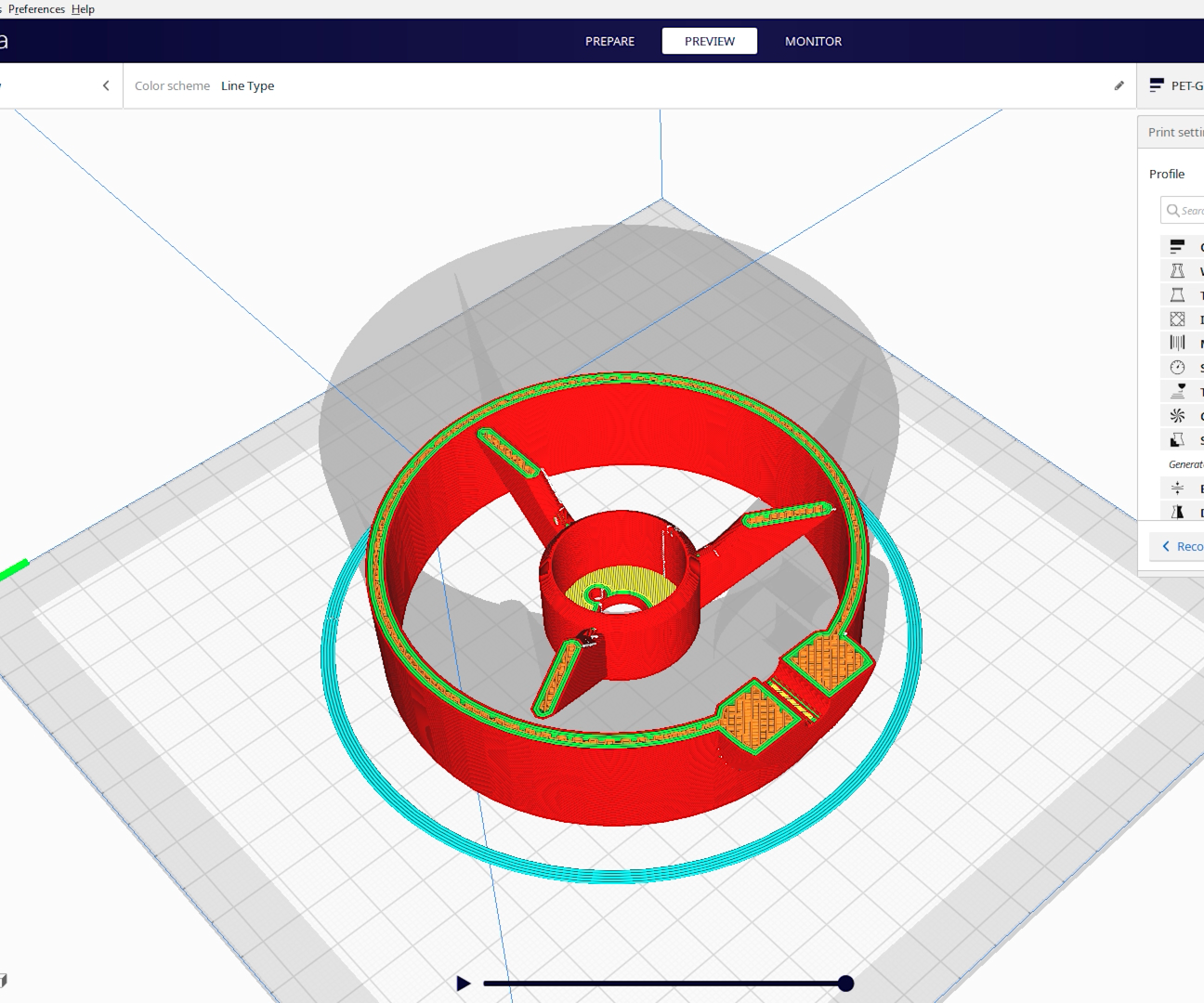Expand the Speed settings category icon
1204x1003 pixels.
click(1177, 367)
